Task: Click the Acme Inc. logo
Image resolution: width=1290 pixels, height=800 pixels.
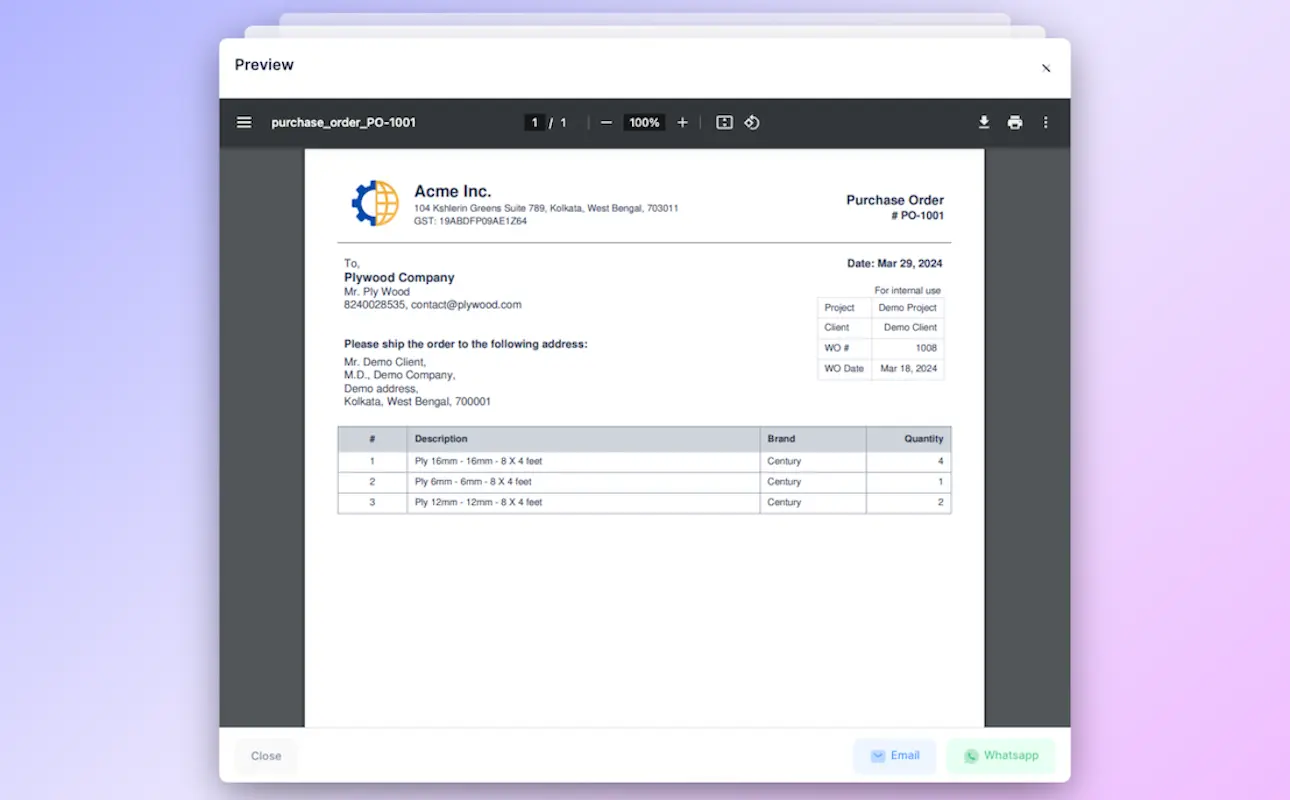Action: pyautogui.click(x=374, y=202)
